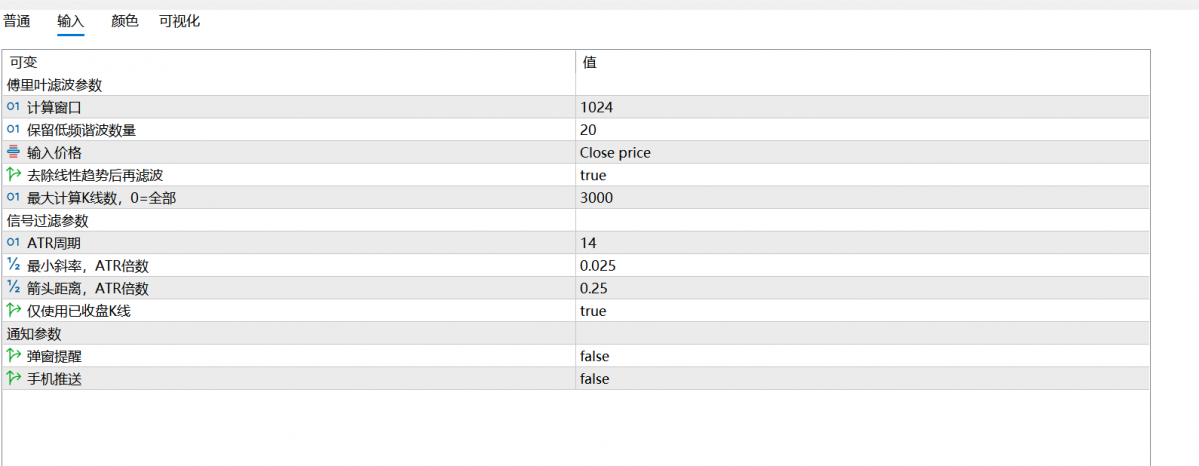Edit the ATR周期 value 14
This screenshot has width=1199, height=466.
pos(863,243)
